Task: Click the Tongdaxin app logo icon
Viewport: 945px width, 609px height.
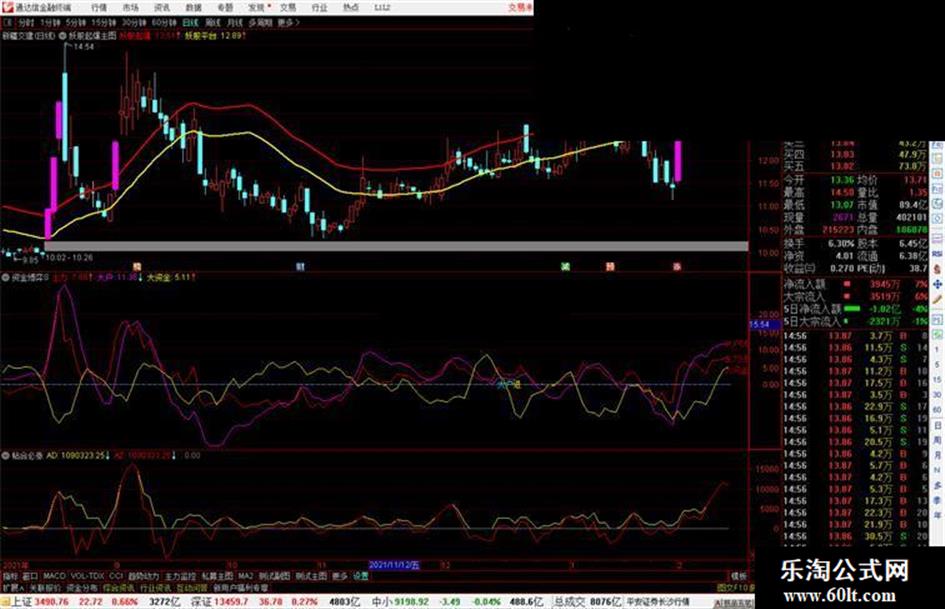Action: (x=7, y=8)
